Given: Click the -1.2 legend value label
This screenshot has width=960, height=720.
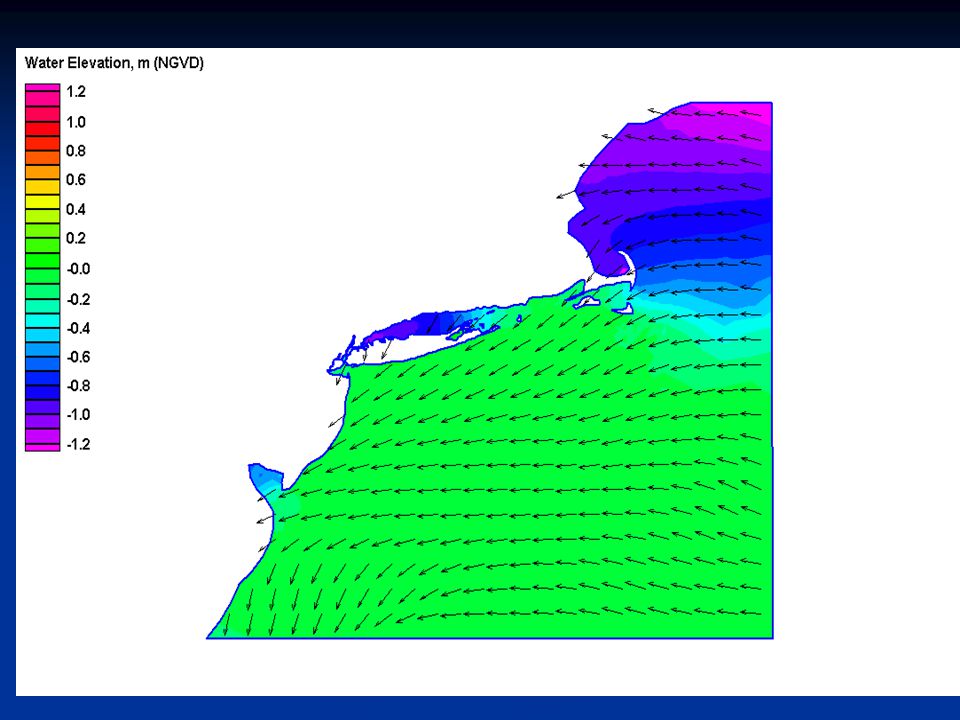Looking at the screenshot, I should coord(78,444).
